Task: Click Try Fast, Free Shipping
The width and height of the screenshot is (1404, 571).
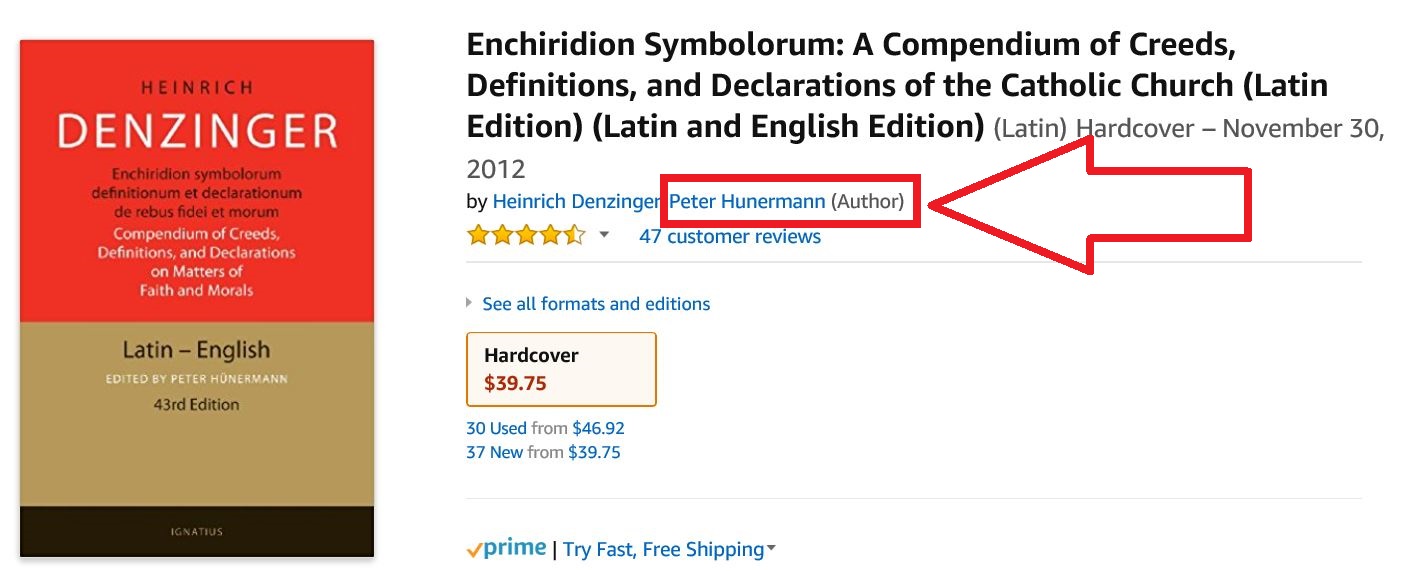Action: coord(663,549)
